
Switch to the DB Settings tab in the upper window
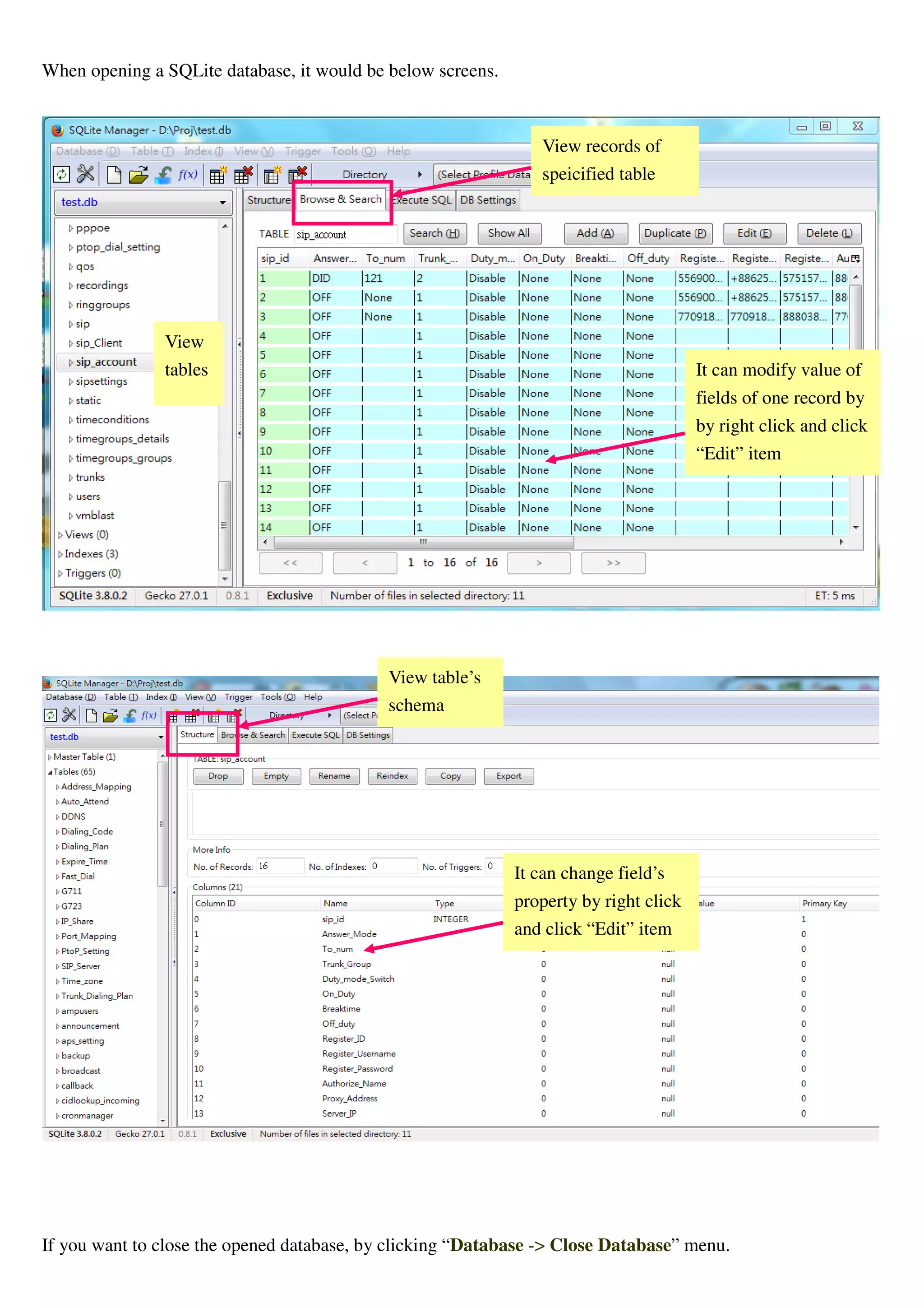point(488,200)
